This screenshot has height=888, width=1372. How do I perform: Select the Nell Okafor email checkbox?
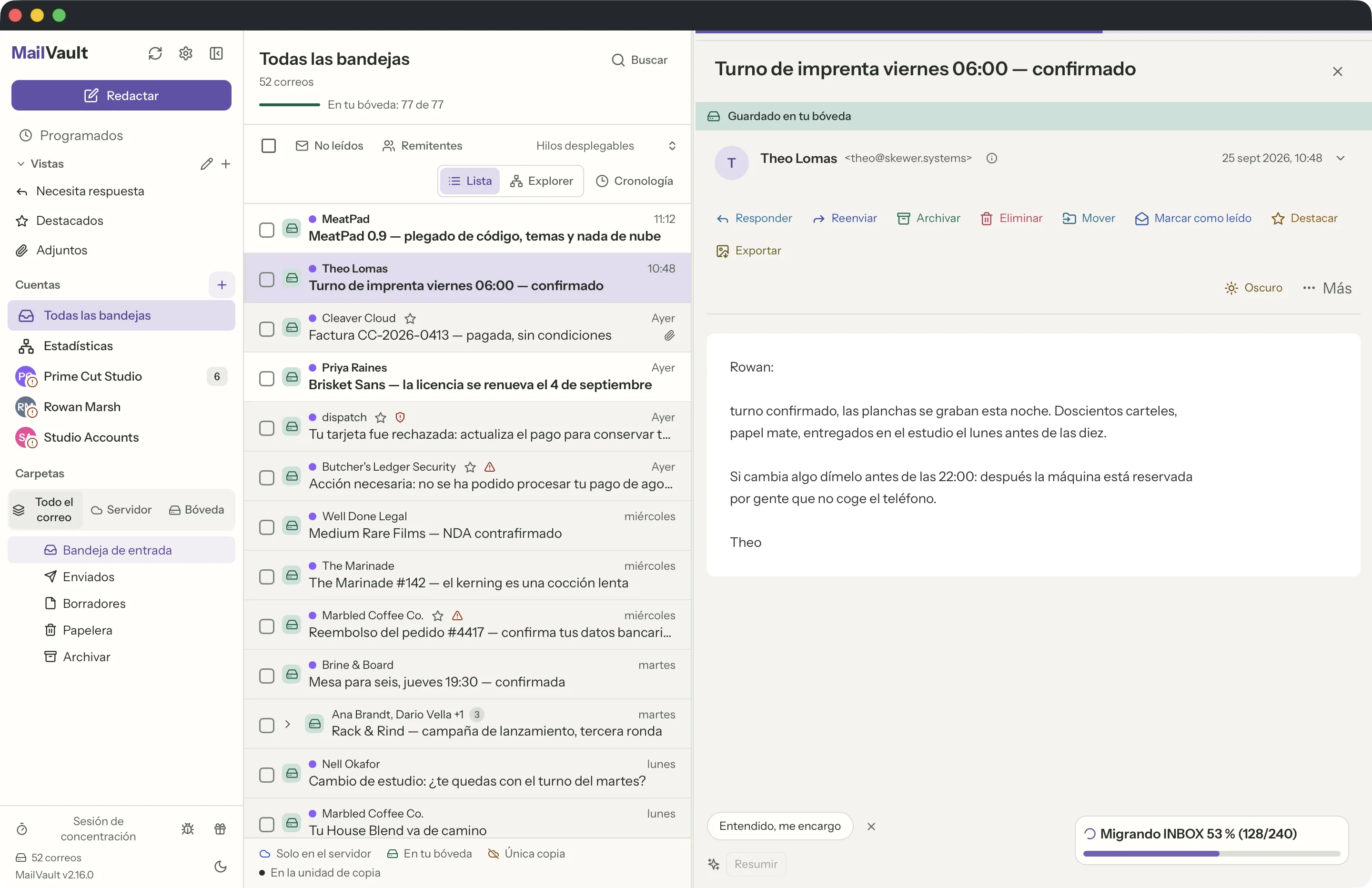266,775
